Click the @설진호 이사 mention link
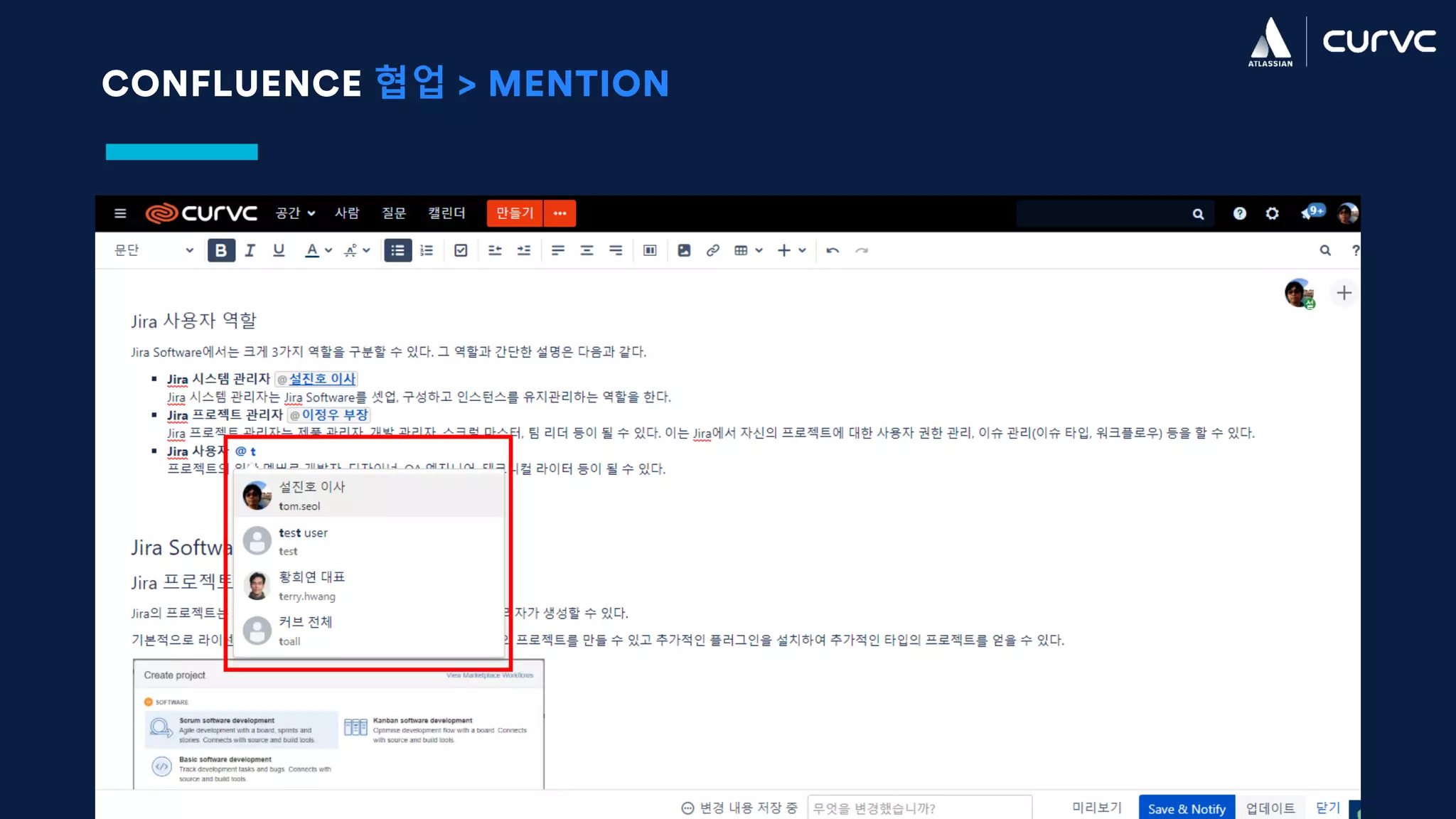The height and width of the screenshot is (819, 1456). (316, 379)
